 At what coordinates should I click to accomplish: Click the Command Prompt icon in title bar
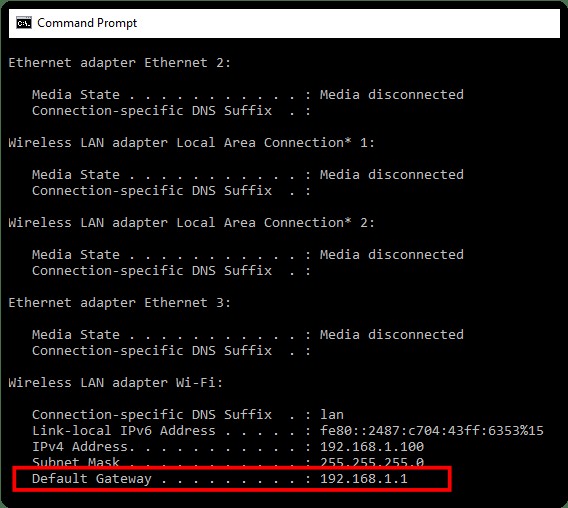[x=24, y=23]
